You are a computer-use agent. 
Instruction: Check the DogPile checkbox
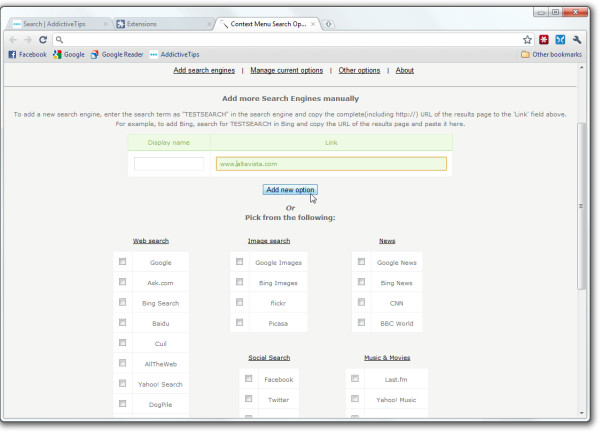[x=122, y=404]
